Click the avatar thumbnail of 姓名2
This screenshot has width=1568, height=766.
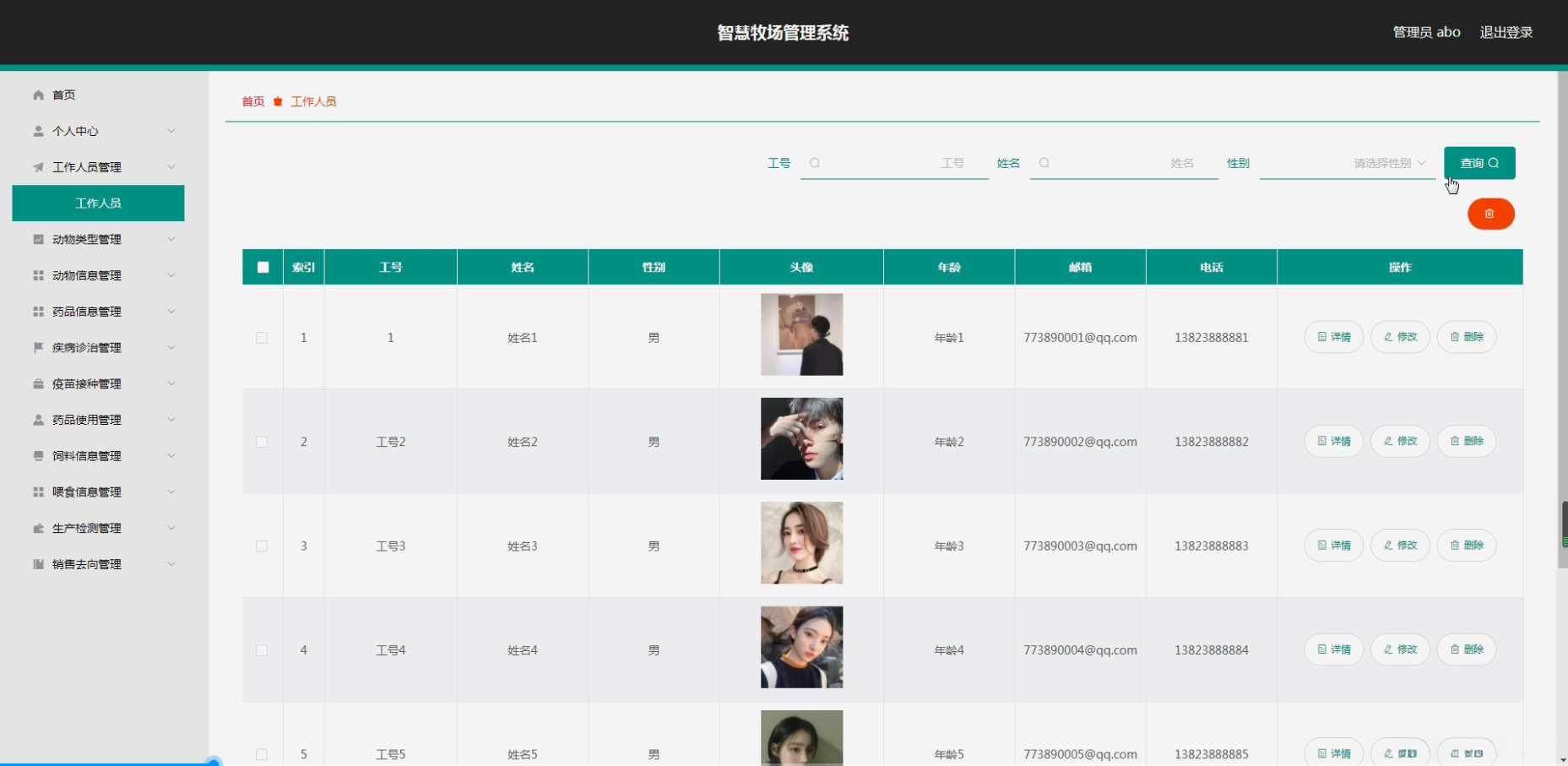(x=801, y=439)
